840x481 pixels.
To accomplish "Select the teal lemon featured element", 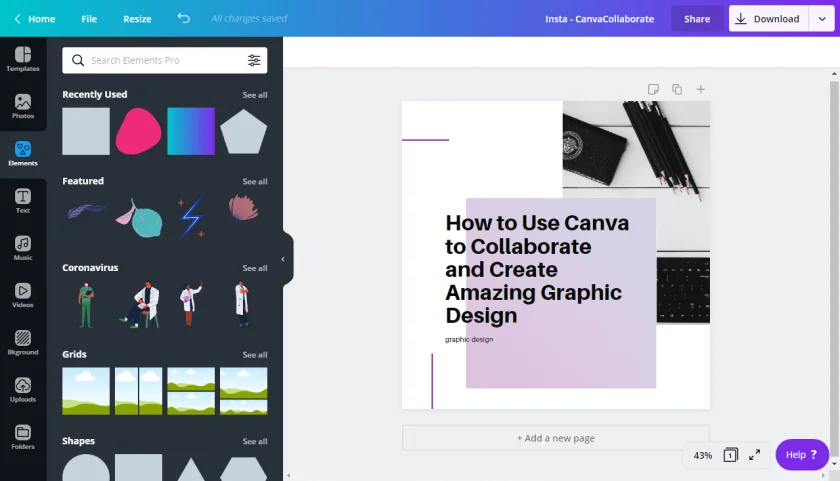I will point(139,218).
